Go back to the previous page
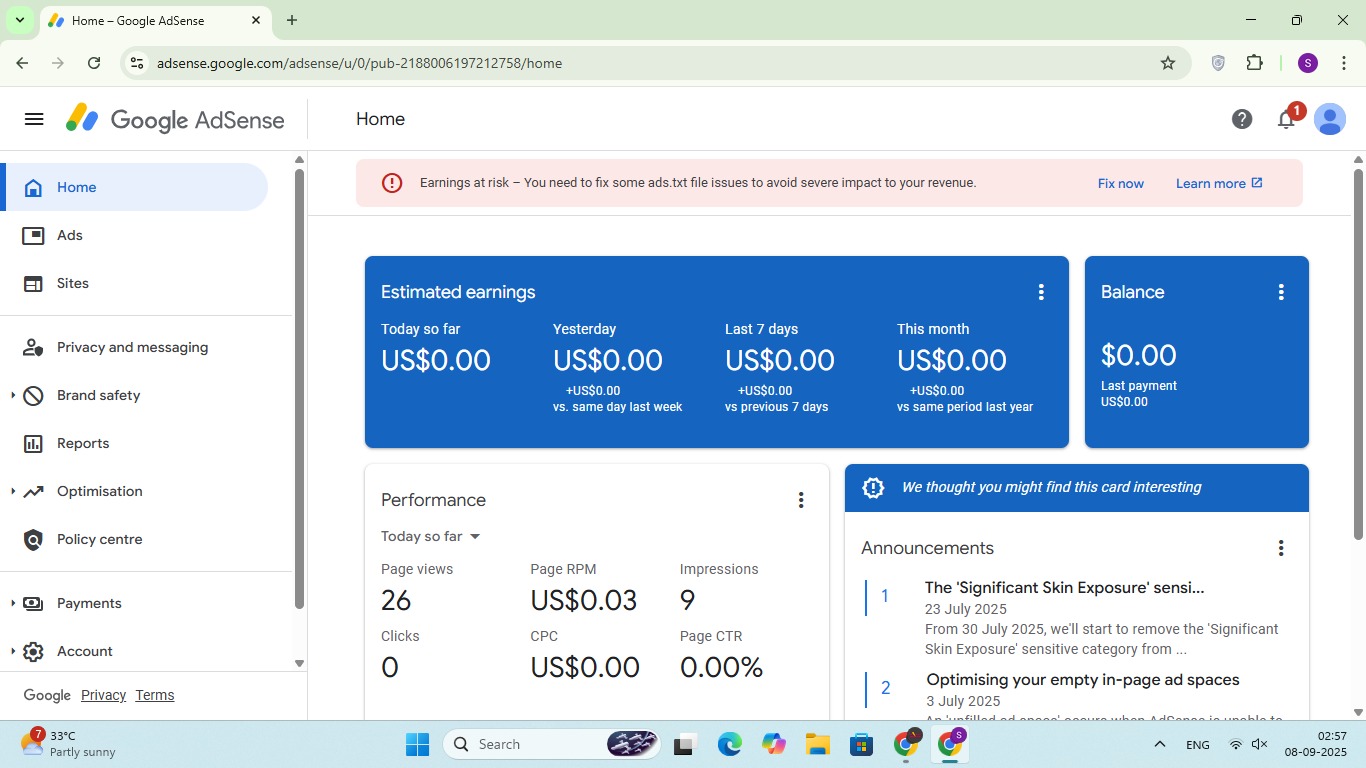Screen dimensions: 1366x768 22,63
